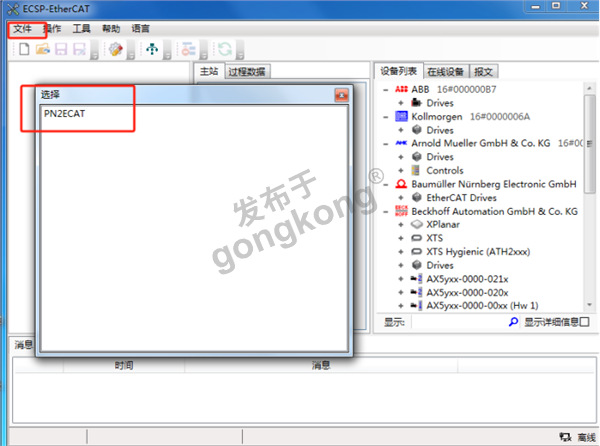Click the green refresh toolbar icon

click(x=225, y=49)
